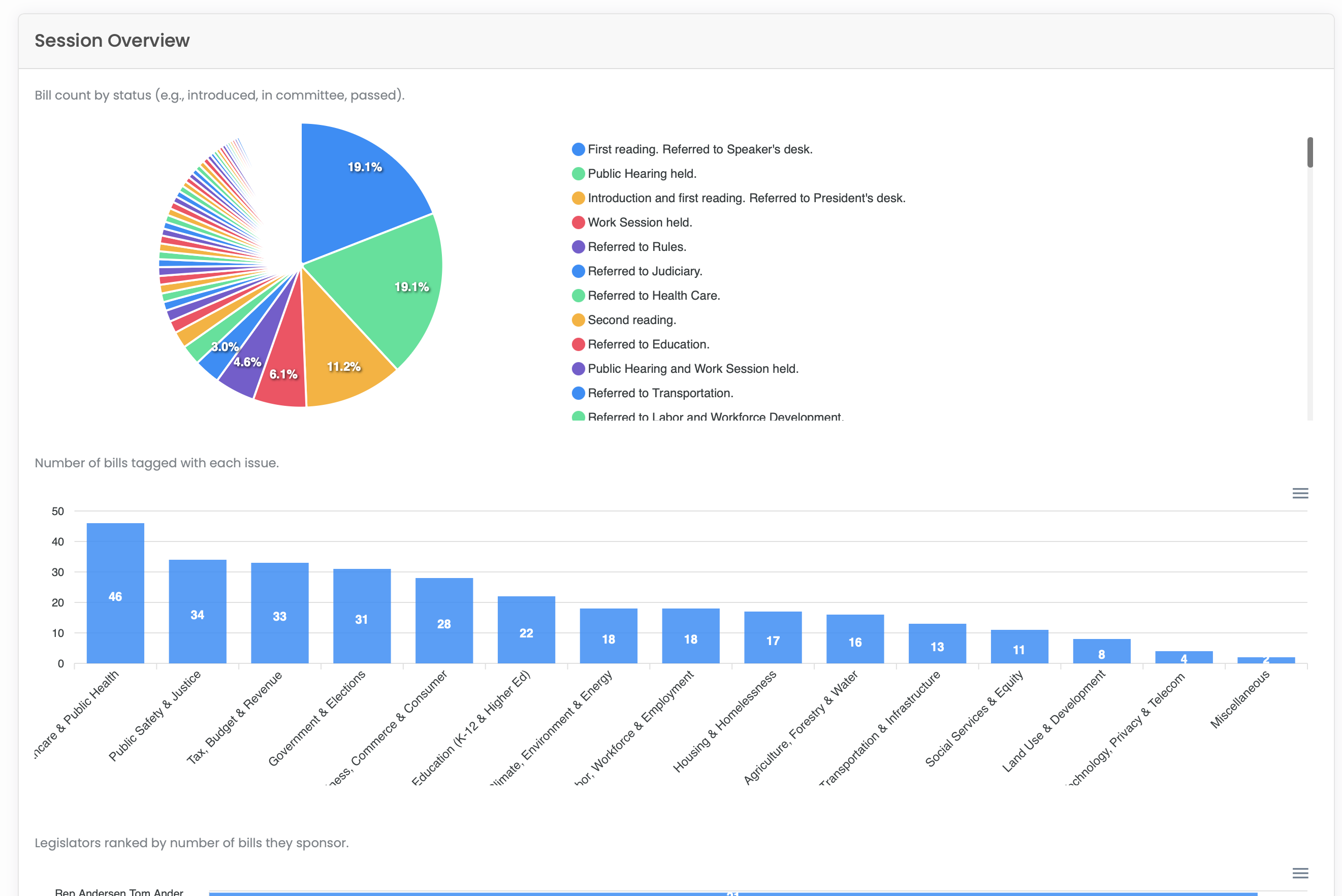Click the green dot beside Public Hearing held

coord(578,173)
